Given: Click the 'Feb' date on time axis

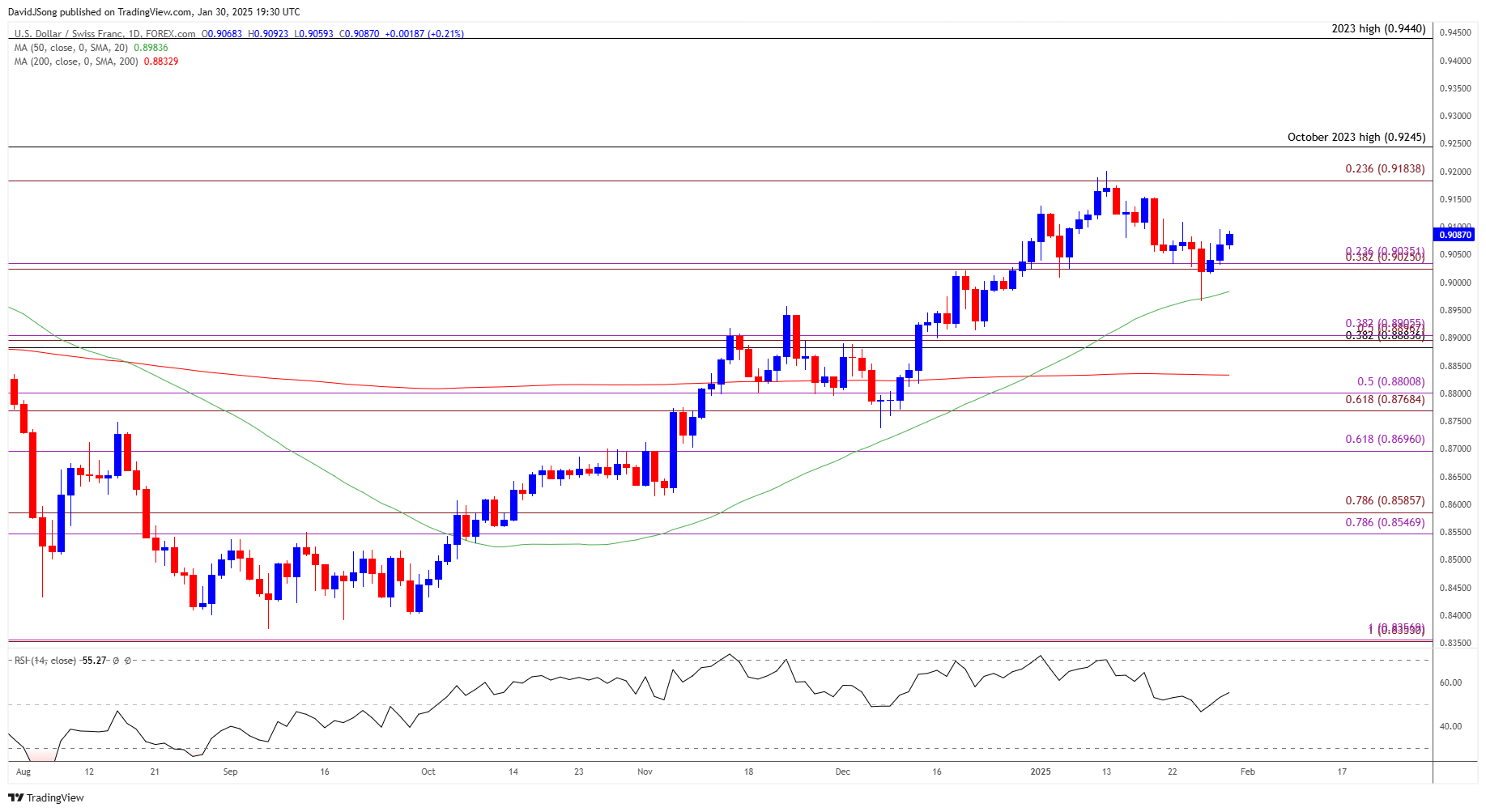Looking at the screenshot, I should (x=1248, y=772).
